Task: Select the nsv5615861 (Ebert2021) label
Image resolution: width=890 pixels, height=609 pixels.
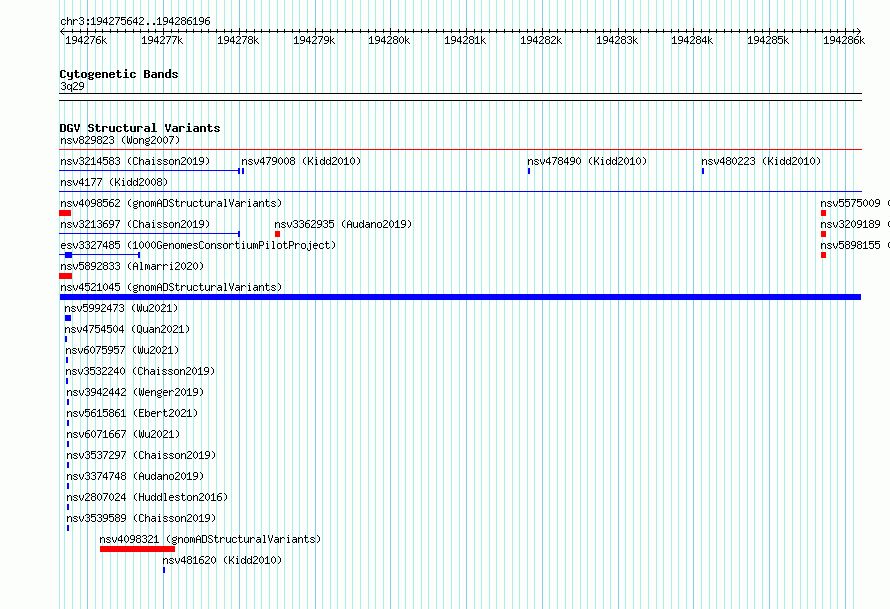Action: click(132, 413)
